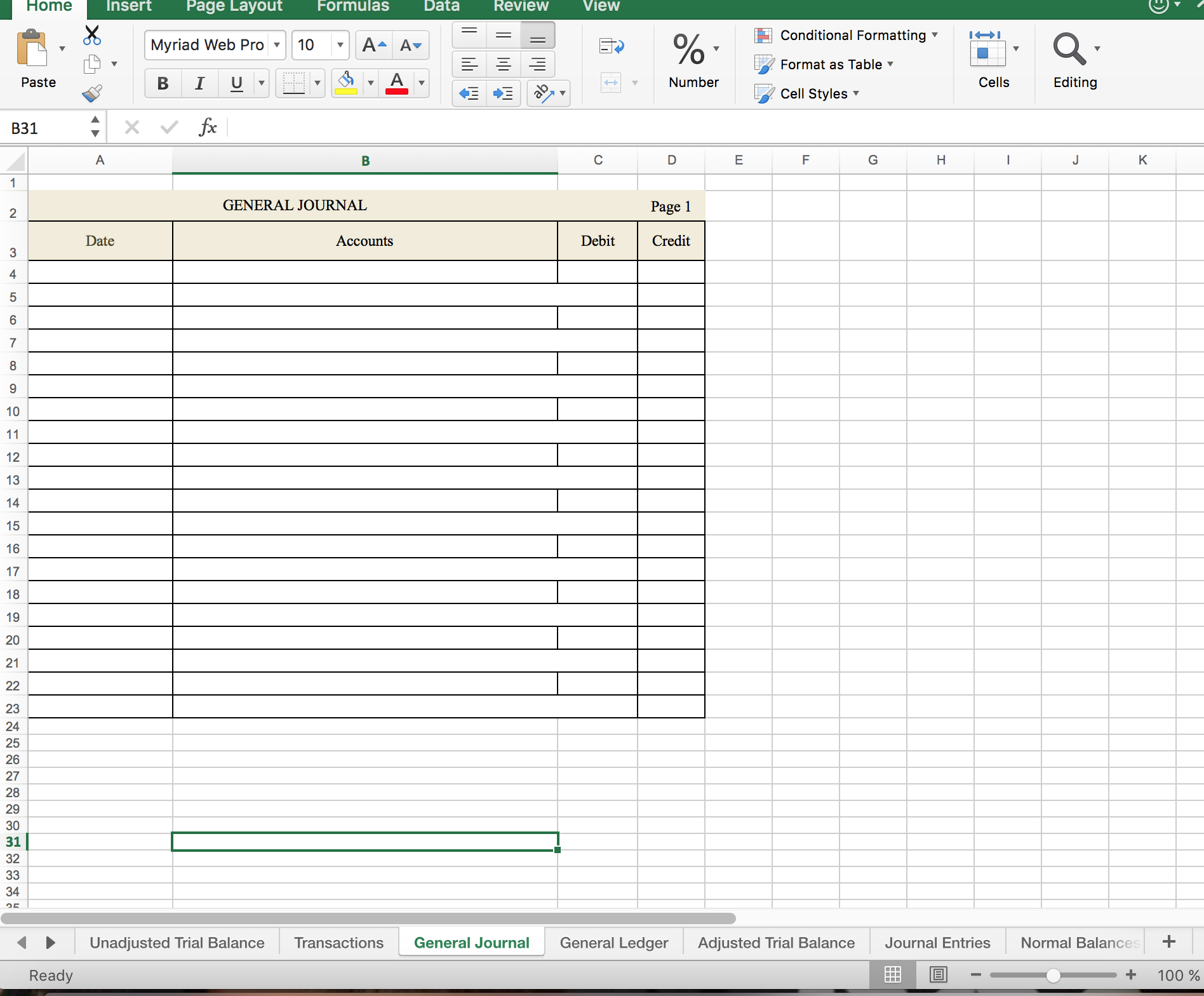
Task: Click the yellow Fill Color bucket icon
Action: (346, 83)
